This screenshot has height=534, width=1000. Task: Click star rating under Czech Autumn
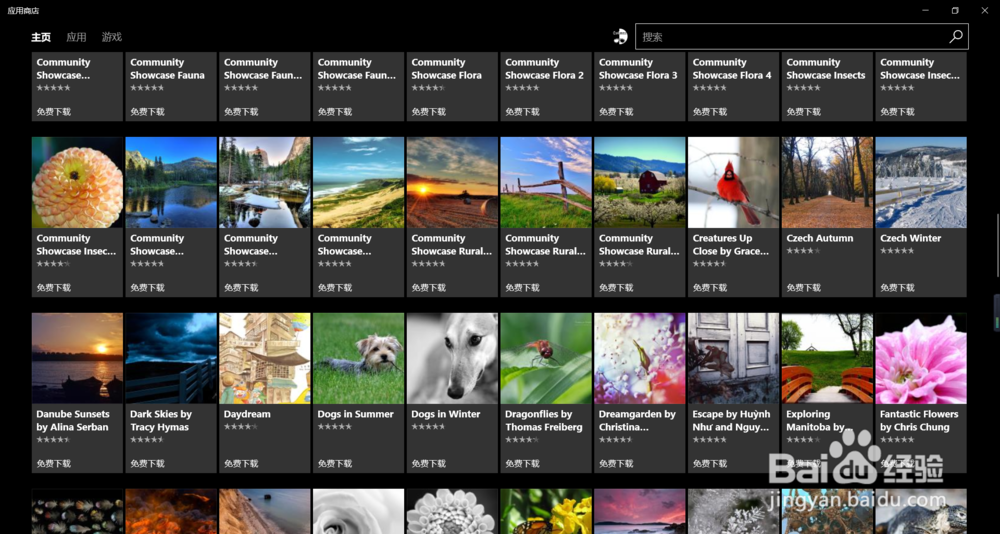[x=803, y=251]
